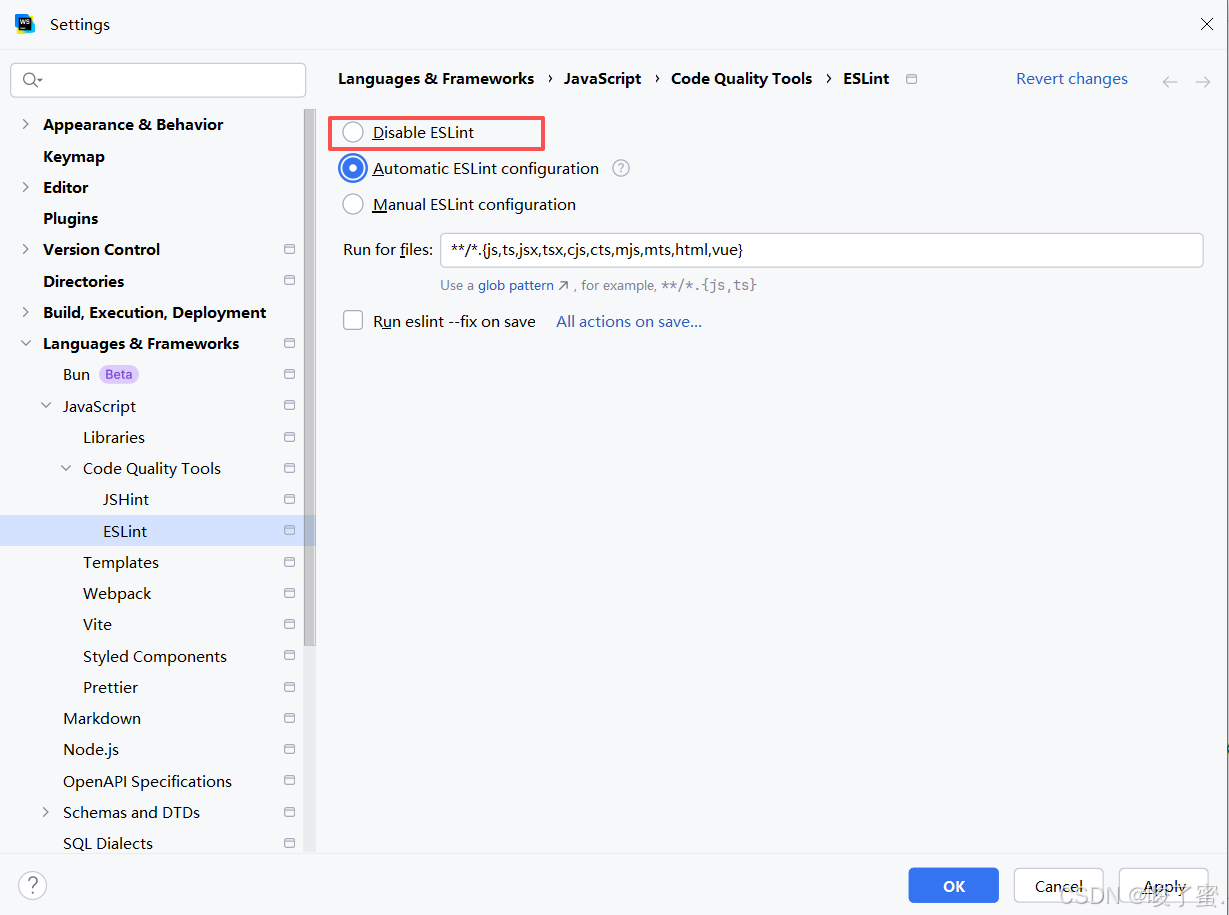The width and height of the screenshot is (1229, 915).
Task: Click the magnifier search icon
Action: pos(31,80)
